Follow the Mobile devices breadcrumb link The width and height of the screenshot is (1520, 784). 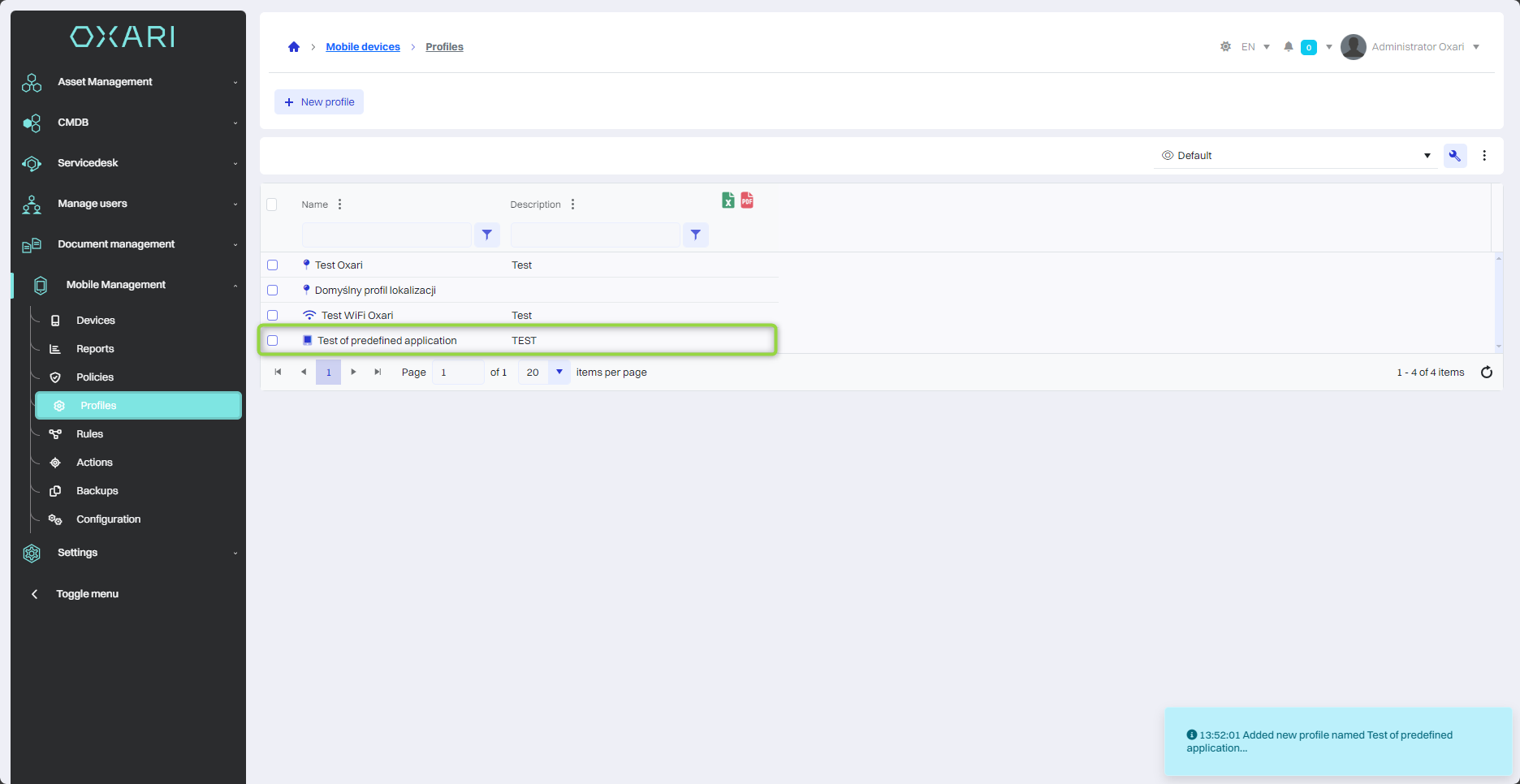coord(363,47)
